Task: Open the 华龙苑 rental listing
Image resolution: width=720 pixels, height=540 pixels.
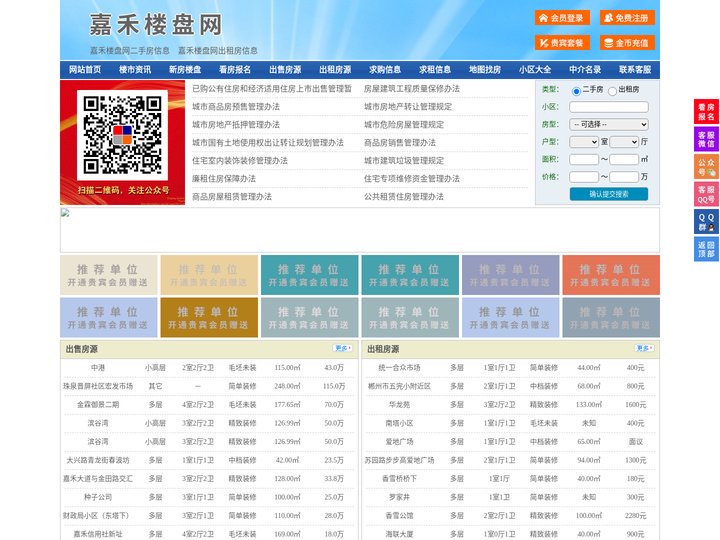Action: pyautogui.click(x=399, y=405)
